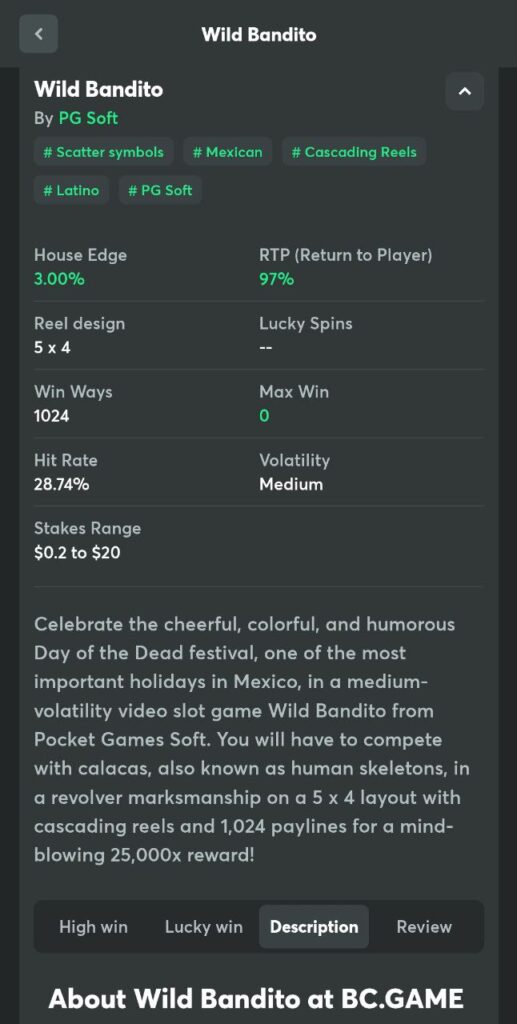The image size is (517, 1024).
Task: Open the Latino tag
Action: (x=71, y=190)
